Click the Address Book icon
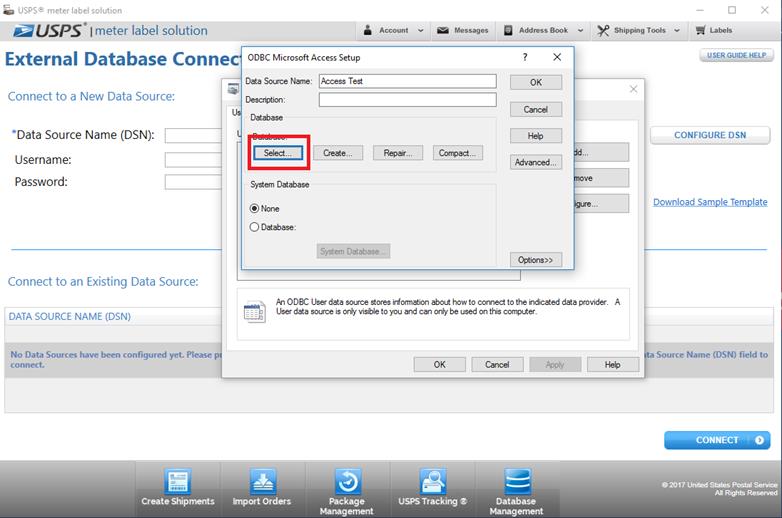Screen dimensions: 782x518 tap(508, 30)
